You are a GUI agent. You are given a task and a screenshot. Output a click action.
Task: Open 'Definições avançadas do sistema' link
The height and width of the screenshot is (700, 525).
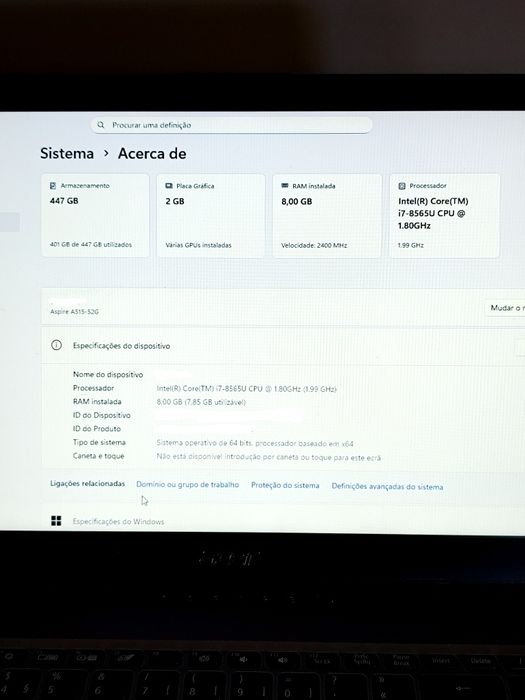(x=388, y=487)
